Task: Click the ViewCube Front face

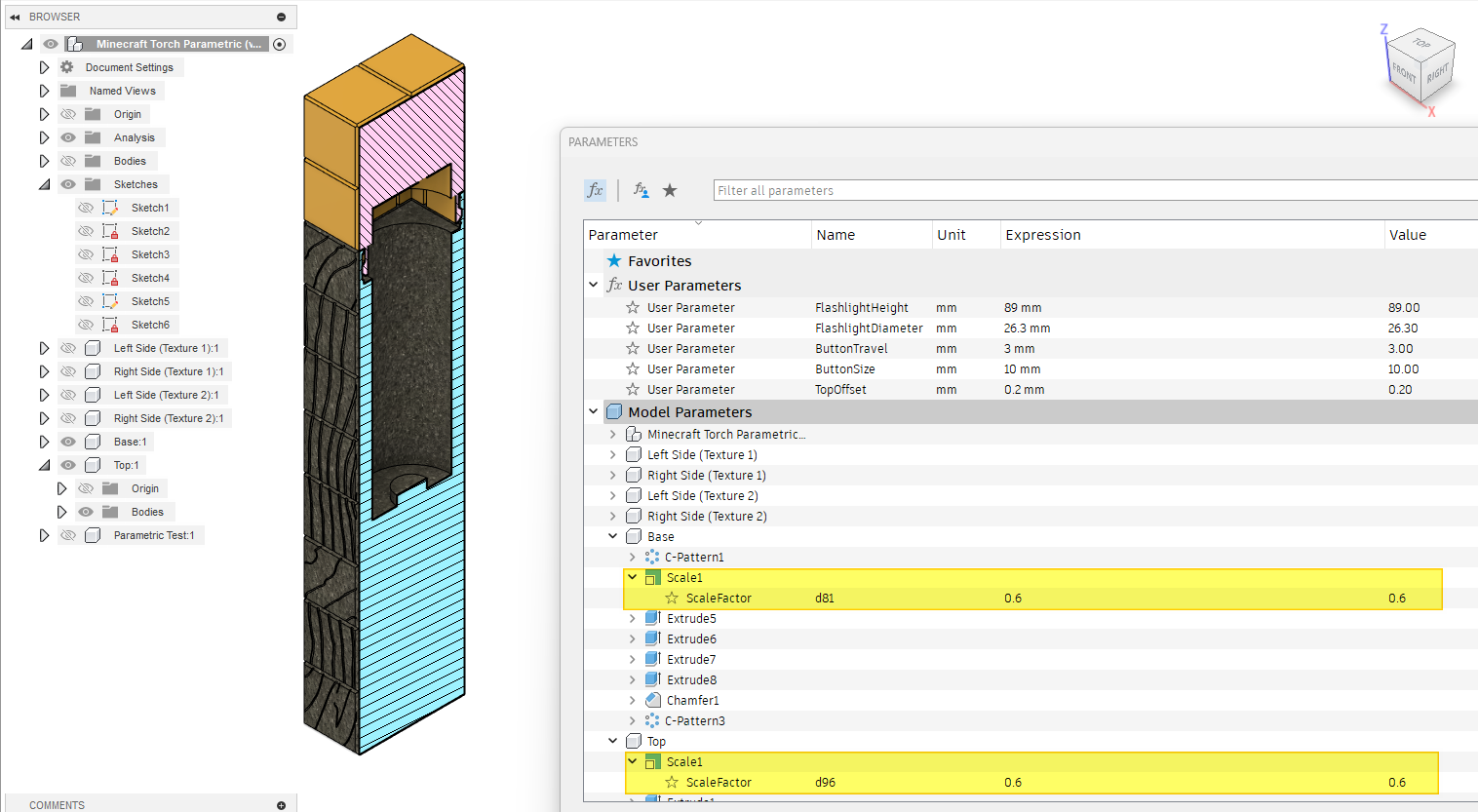Action: [1403, 73]
